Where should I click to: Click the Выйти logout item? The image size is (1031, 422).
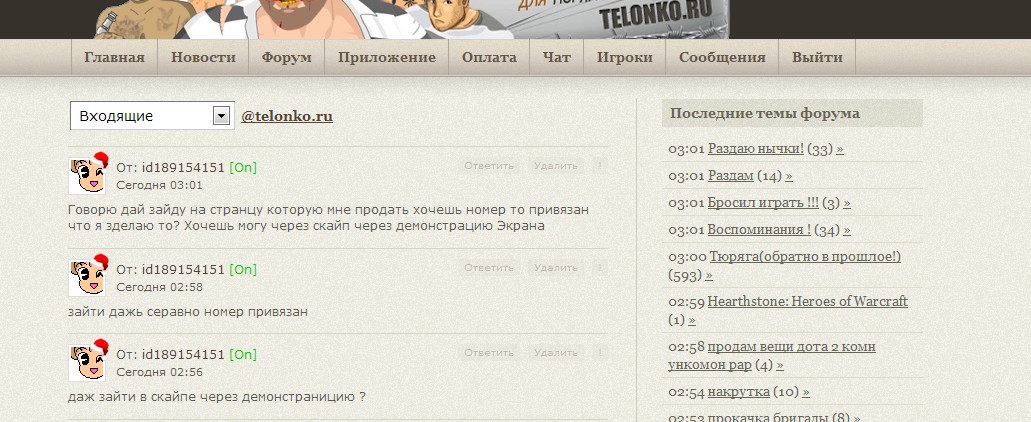pos(817,57)
